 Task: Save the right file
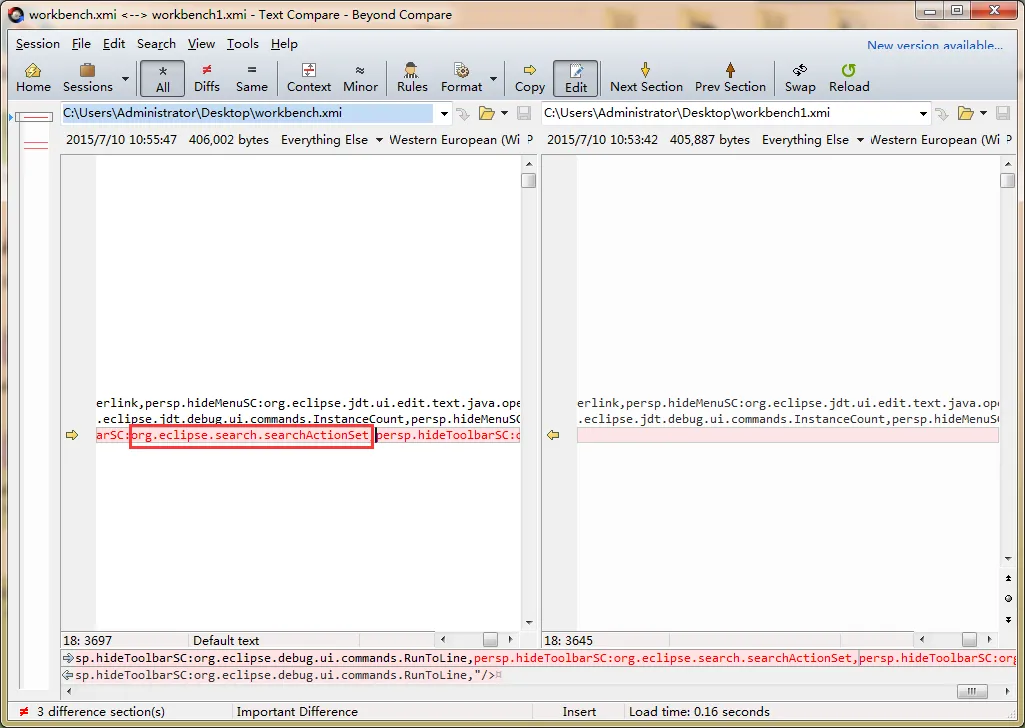[1003, 114]
